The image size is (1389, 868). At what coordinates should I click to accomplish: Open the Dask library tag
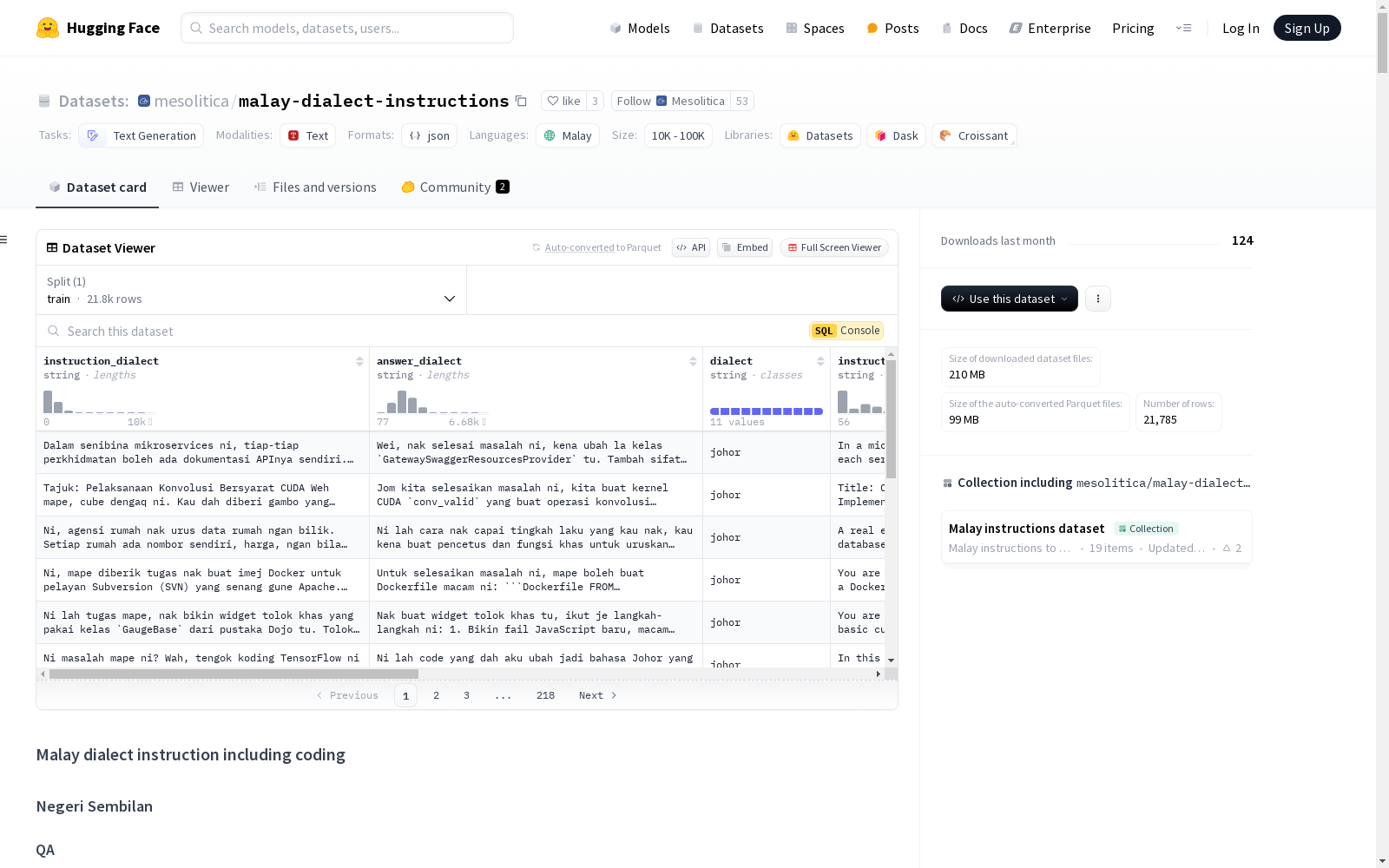click(896, 135)
